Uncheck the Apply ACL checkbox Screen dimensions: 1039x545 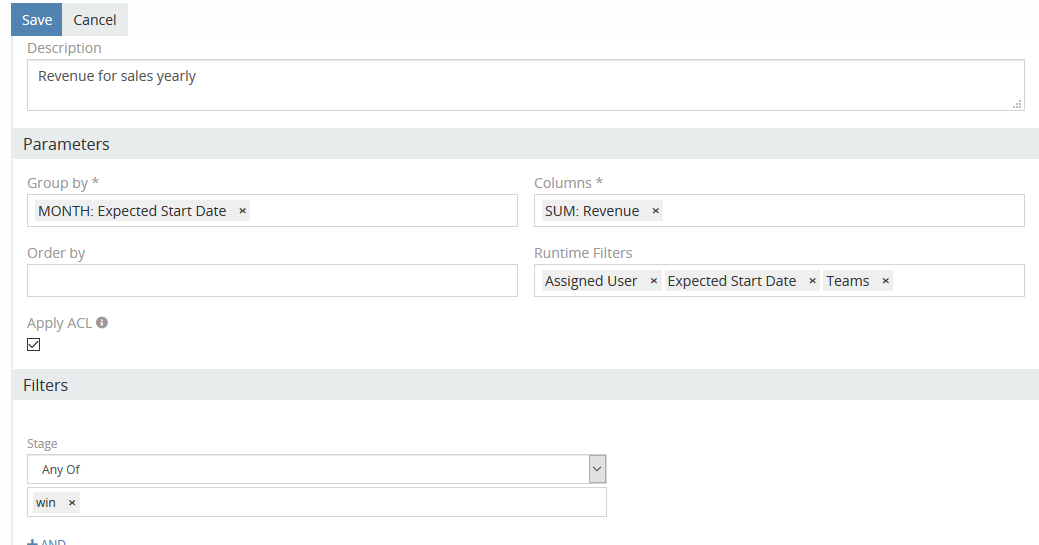tap(34, 345)
